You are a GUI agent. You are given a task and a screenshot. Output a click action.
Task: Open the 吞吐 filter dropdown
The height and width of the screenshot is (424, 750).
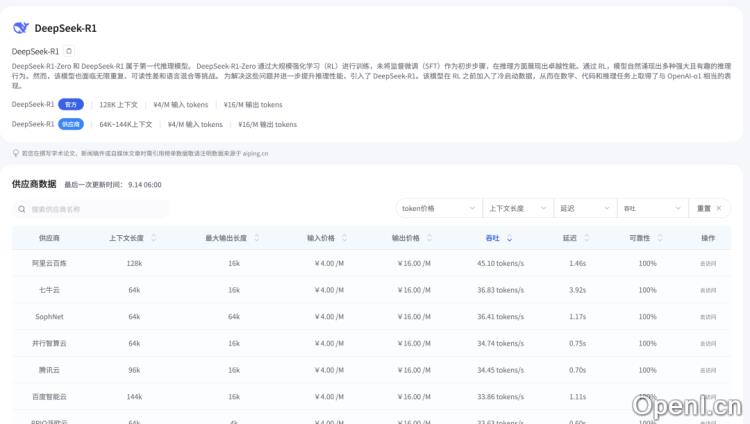point(652,208)
